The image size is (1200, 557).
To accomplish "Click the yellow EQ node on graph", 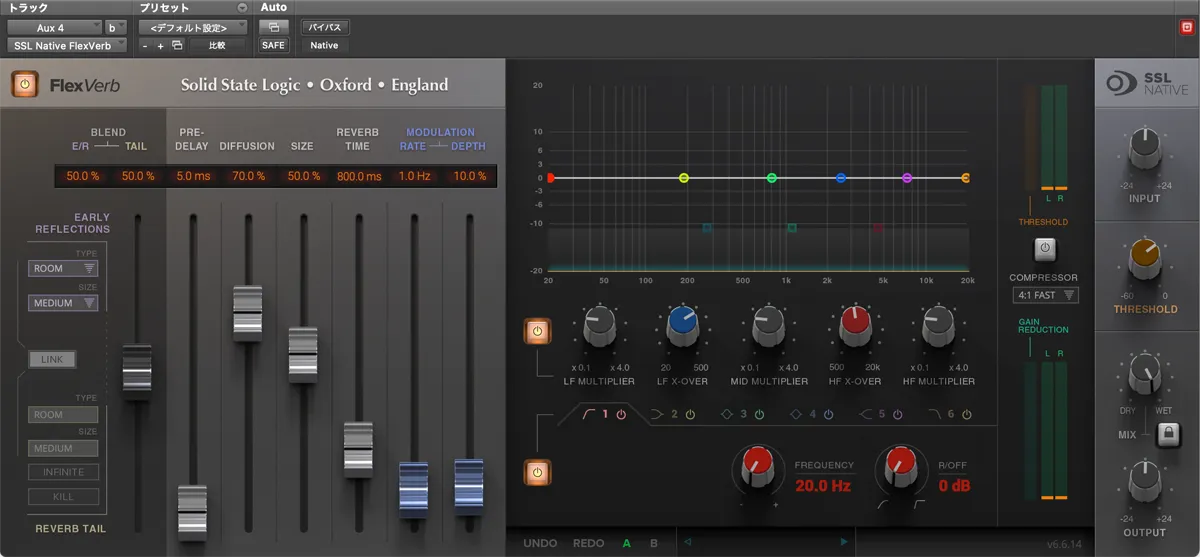I will tap(684, 178).
